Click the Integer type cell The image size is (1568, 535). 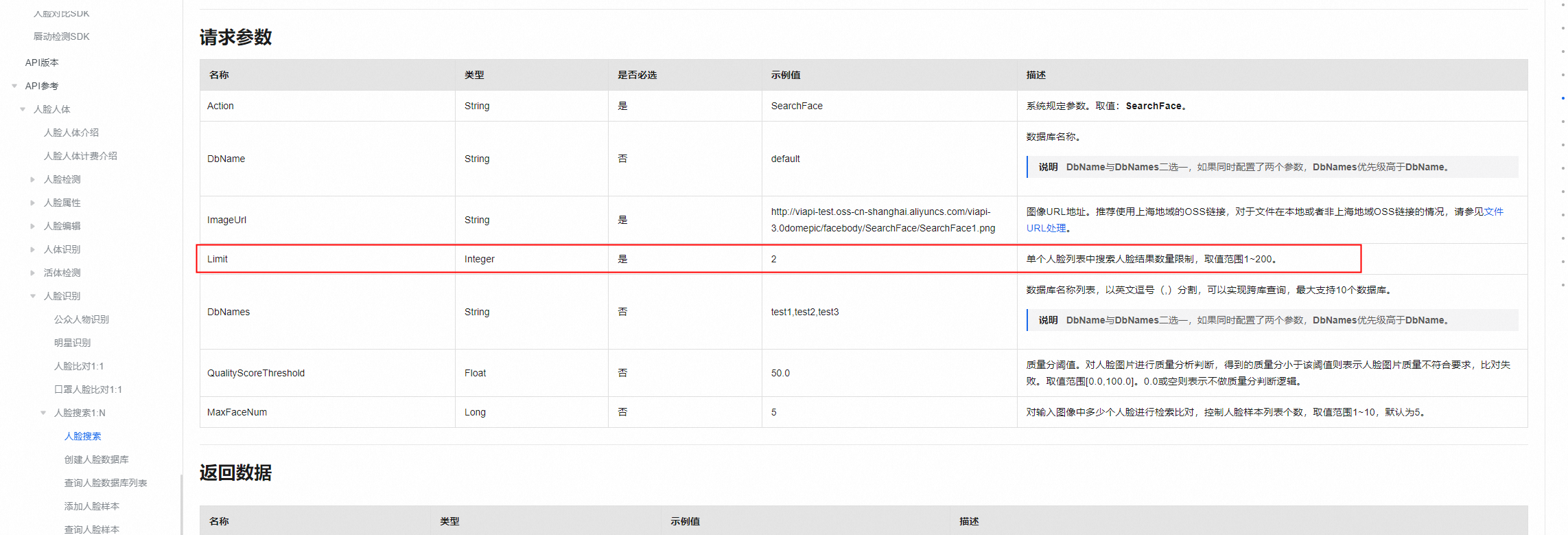(x=479, y=259)
